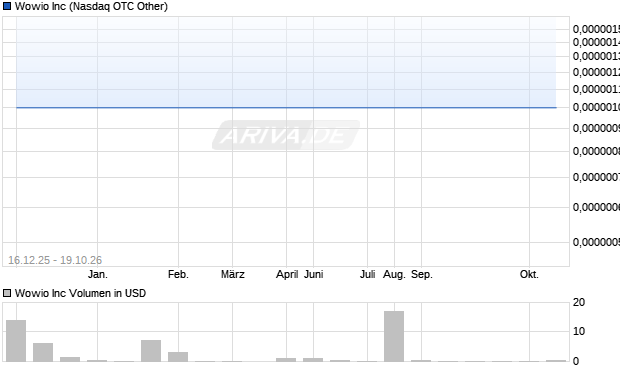Click the tallest volume bar near Aug.
Screen dimensions: 620x371
coord(394,336)
